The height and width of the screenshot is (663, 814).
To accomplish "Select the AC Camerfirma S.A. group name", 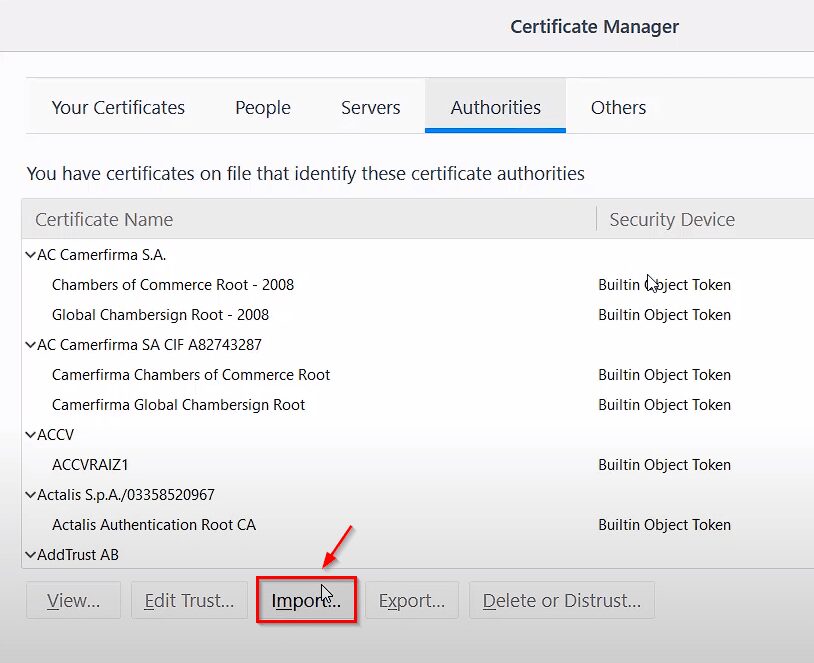I will 101,255.
